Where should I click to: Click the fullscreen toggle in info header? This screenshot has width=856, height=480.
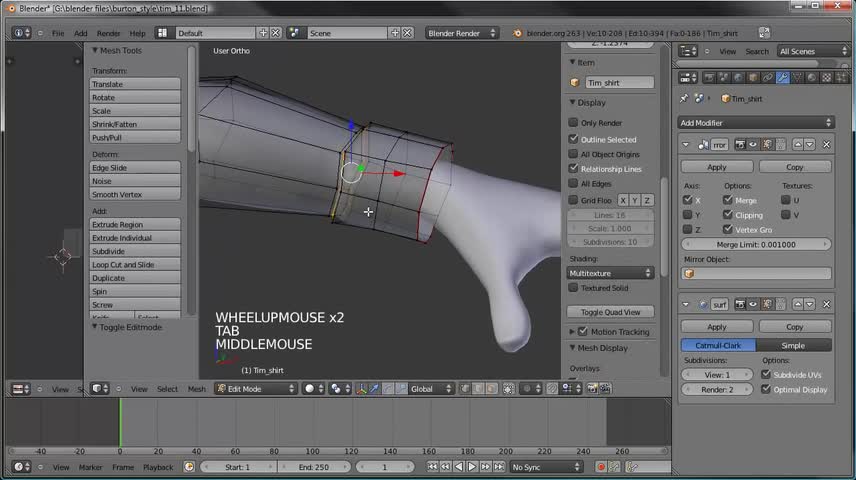coord(764,33)
